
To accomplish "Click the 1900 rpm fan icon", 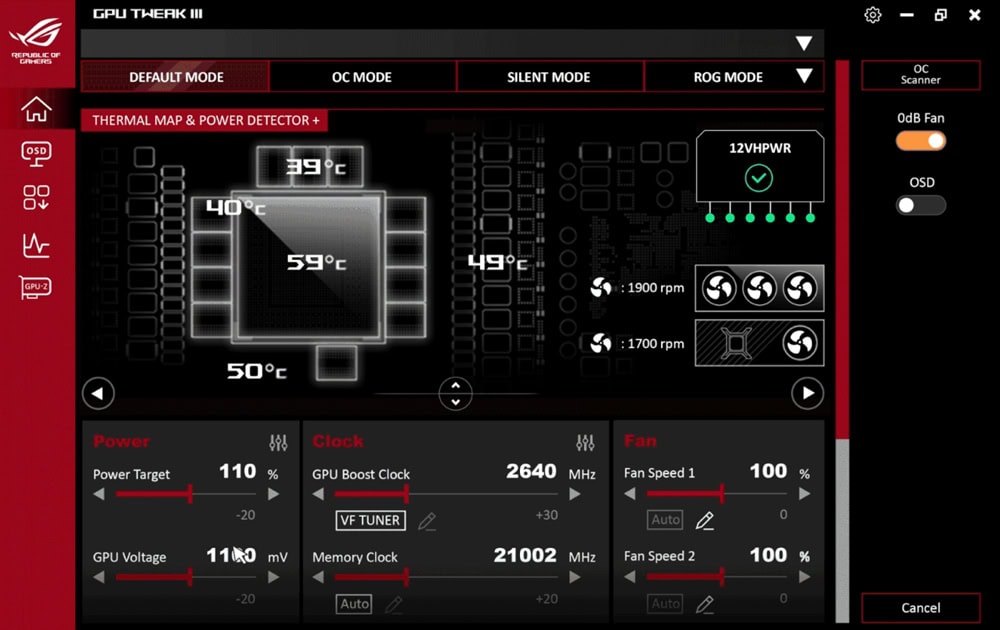I will click(600, 288).
